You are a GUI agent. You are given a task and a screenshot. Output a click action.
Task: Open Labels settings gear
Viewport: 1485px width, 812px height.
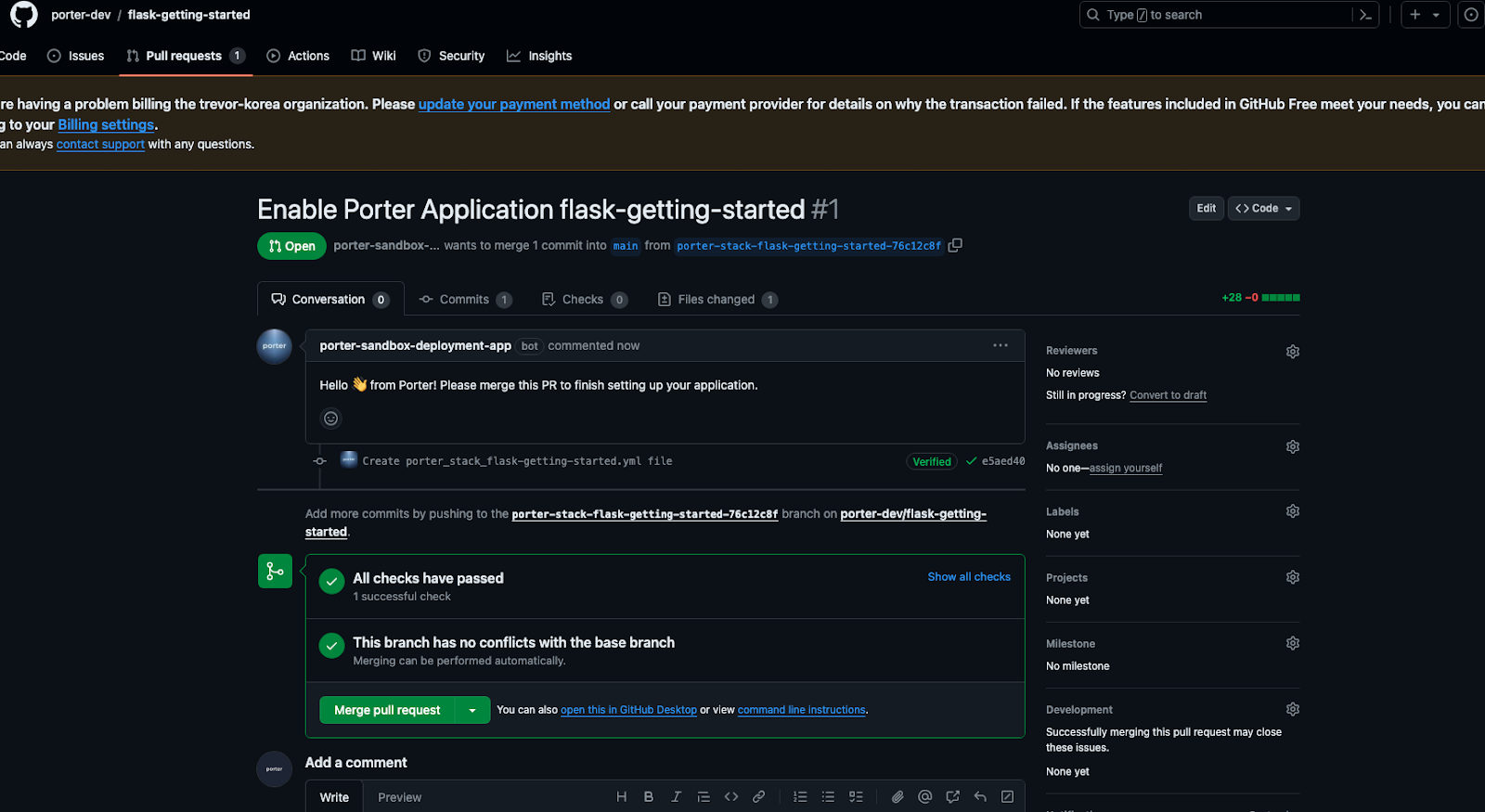(1292, 511)
